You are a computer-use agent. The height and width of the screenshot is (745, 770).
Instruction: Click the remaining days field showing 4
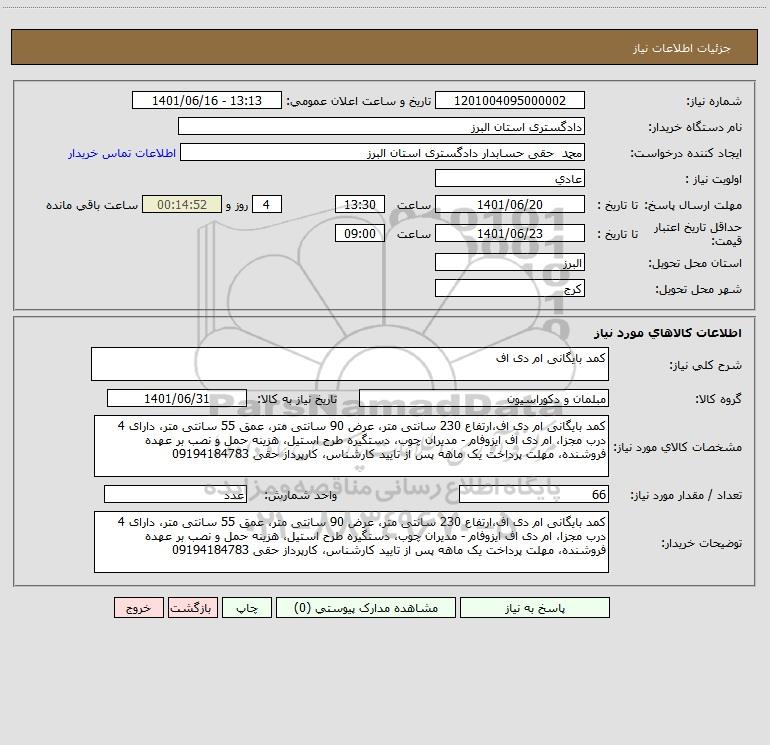point(267,204)
